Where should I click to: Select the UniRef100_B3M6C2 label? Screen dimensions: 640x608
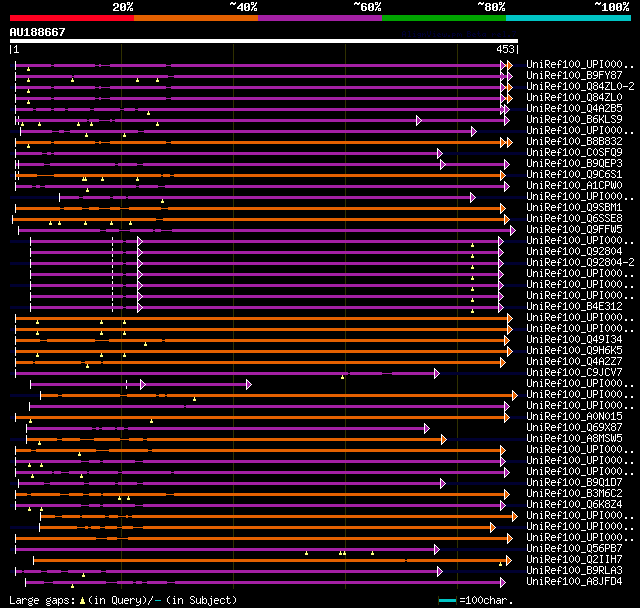(574, 494)
